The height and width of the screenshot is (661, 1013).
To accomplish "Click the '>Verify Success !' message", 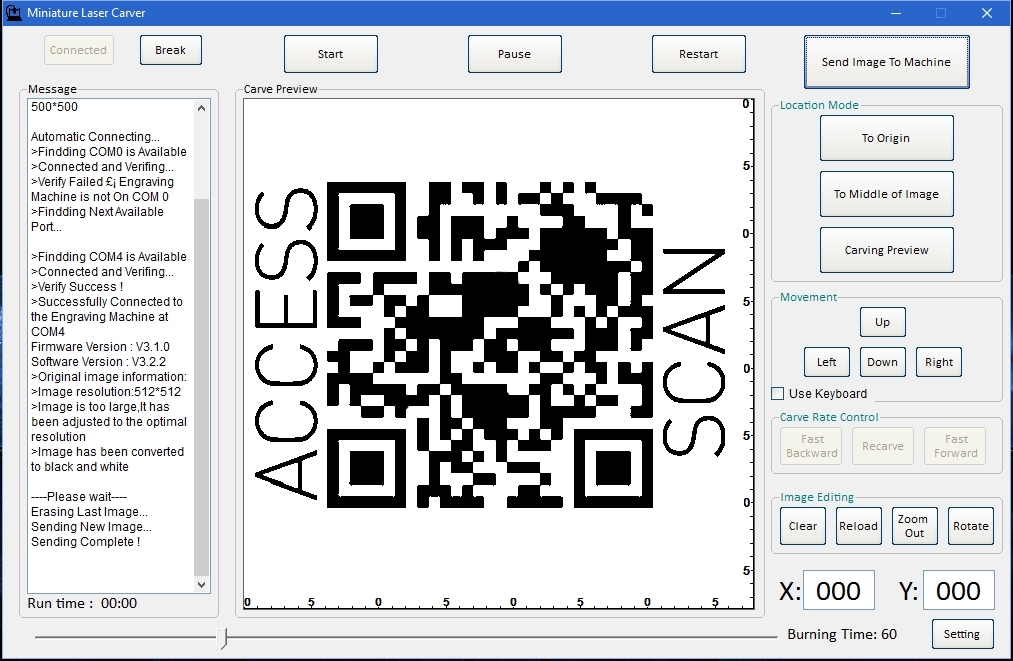I will (77, 287).
